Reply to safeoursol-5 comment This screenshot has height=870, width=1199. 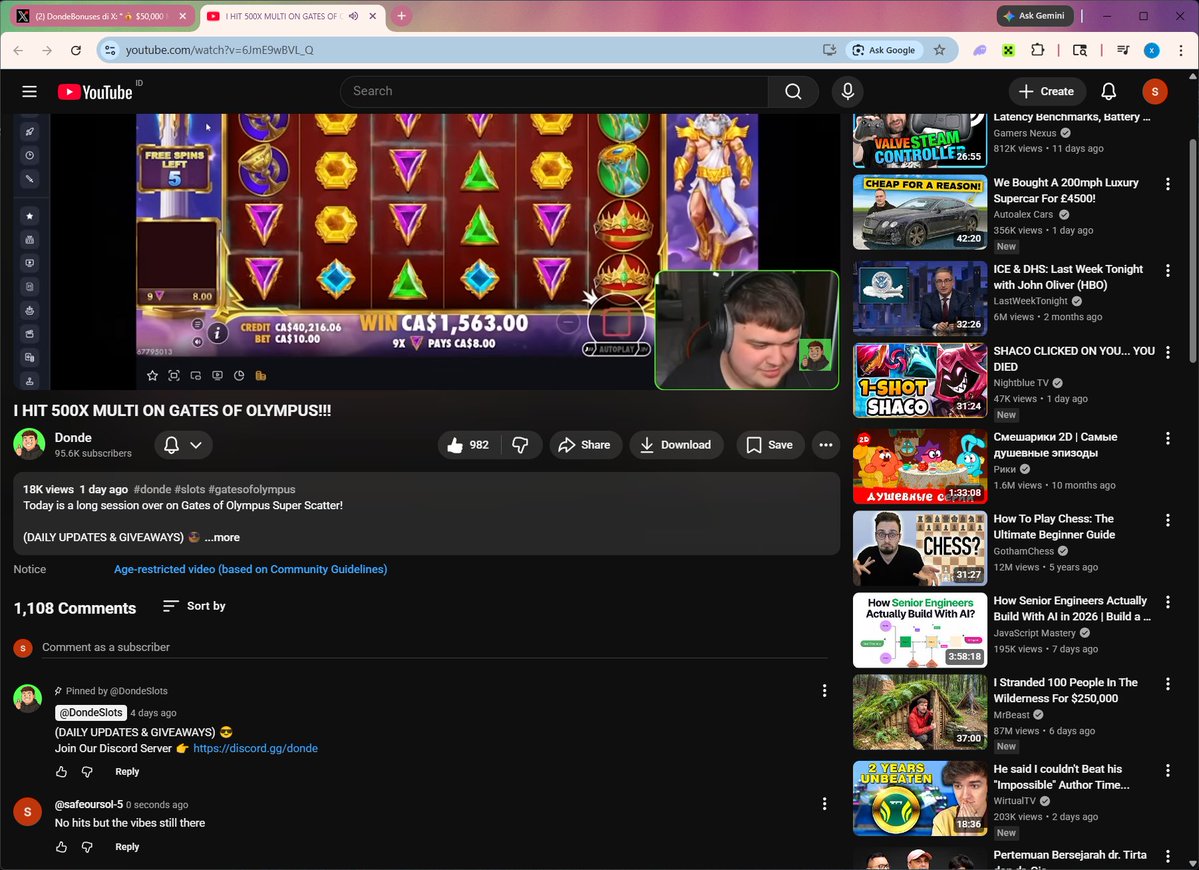[127, 847]
